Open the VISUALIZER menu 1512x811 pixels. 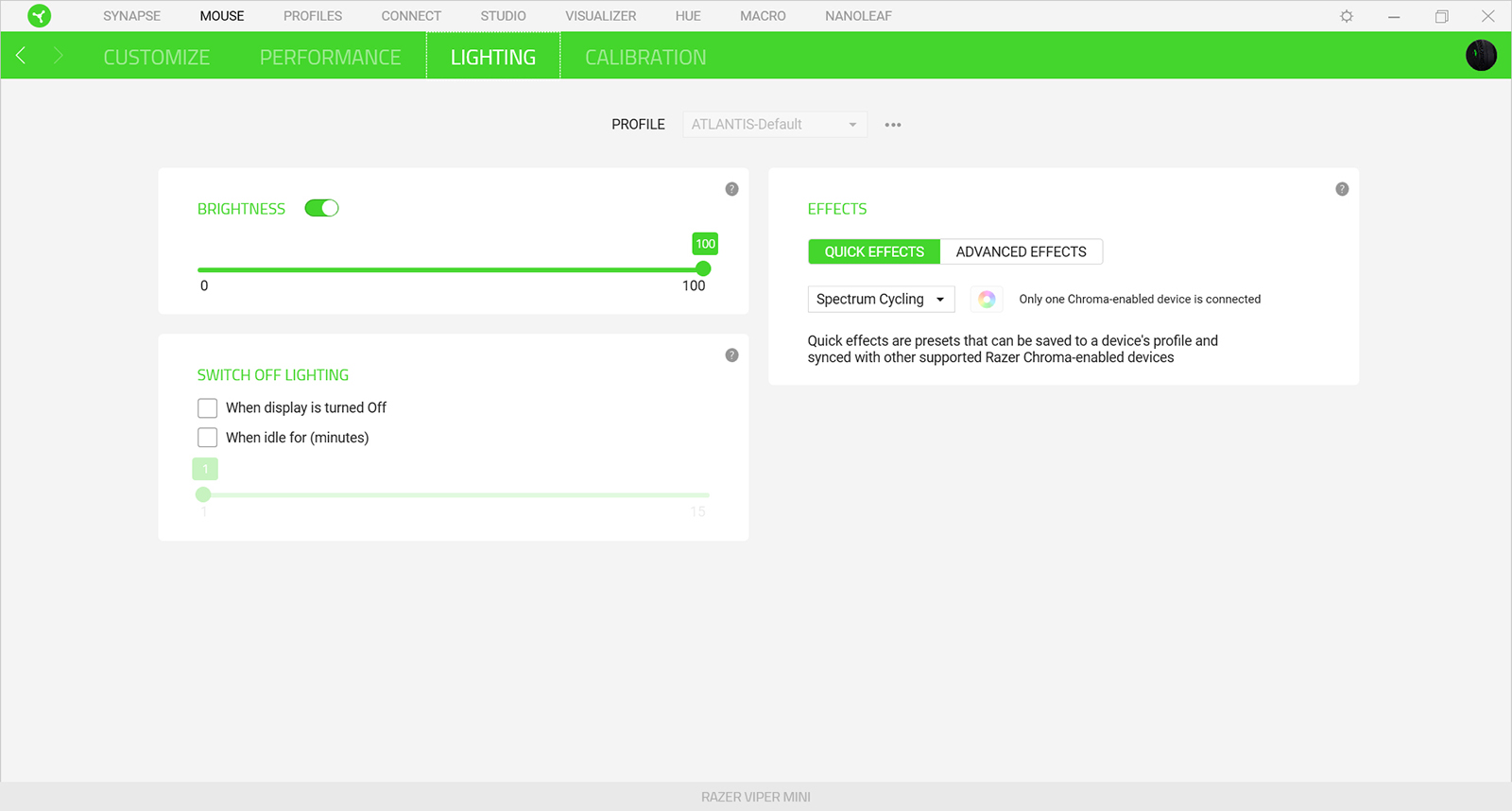click(x=601, y=16)
